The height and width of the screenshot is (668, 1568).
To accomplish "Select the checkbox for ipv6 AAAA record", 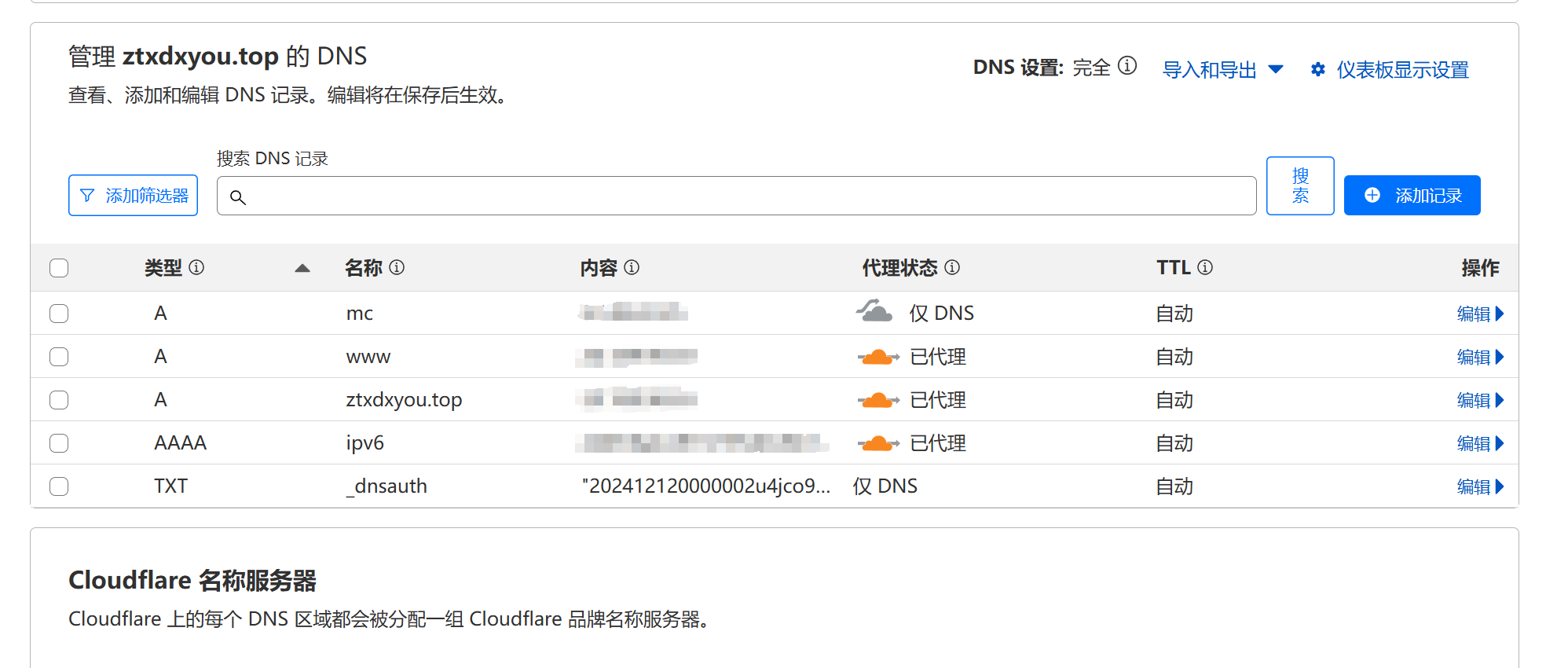I will click(59, 443).
